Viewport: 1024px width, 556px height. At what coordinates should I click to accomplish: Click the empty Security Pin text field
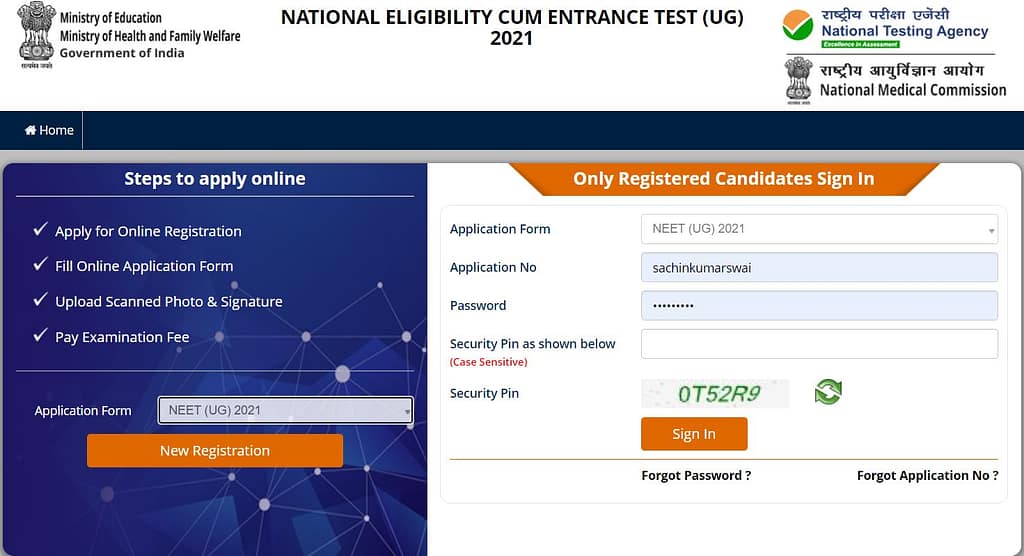click(819, 344)
